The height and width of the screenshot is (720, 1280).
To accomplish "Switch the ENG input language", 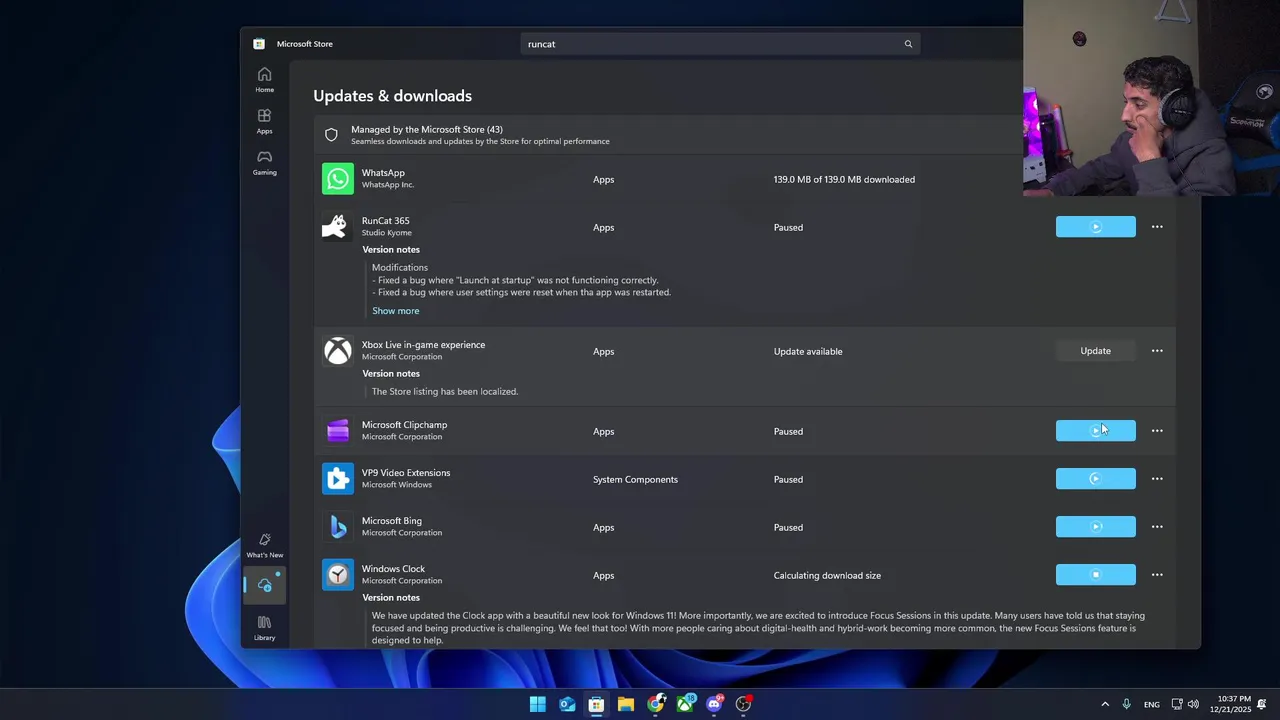I will (1152, 704).
